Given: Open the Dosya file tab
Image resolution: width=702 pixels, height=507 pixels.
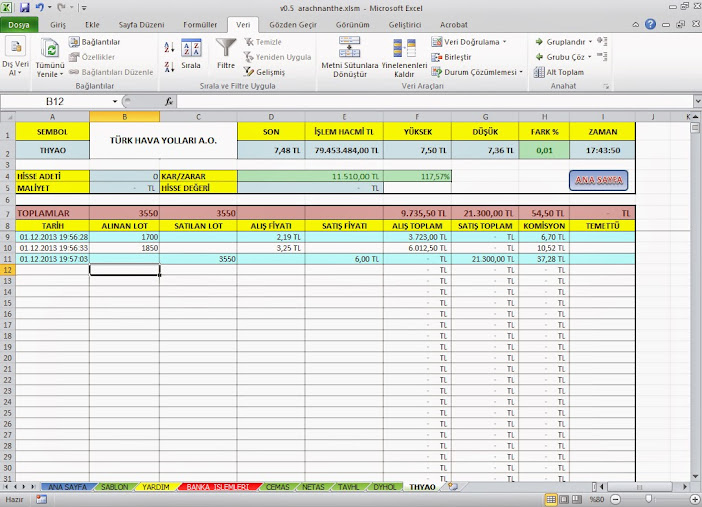Looking at the screenshot, I should click(x=19, y=25).
